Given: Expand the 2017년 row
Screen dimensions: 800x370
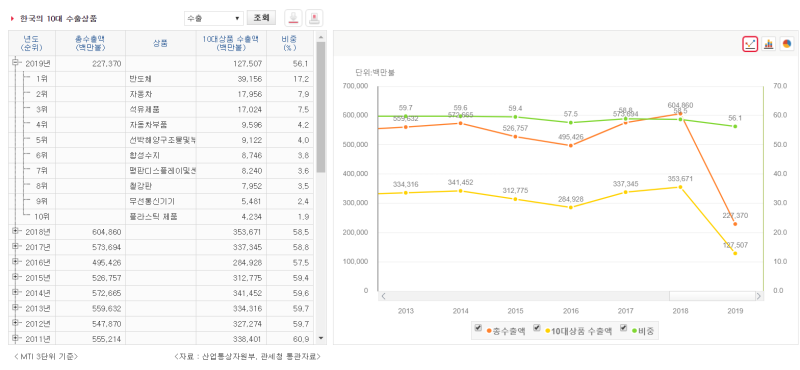Looking at the screenshot, I should pyautogui.click(x=15, y=246).
